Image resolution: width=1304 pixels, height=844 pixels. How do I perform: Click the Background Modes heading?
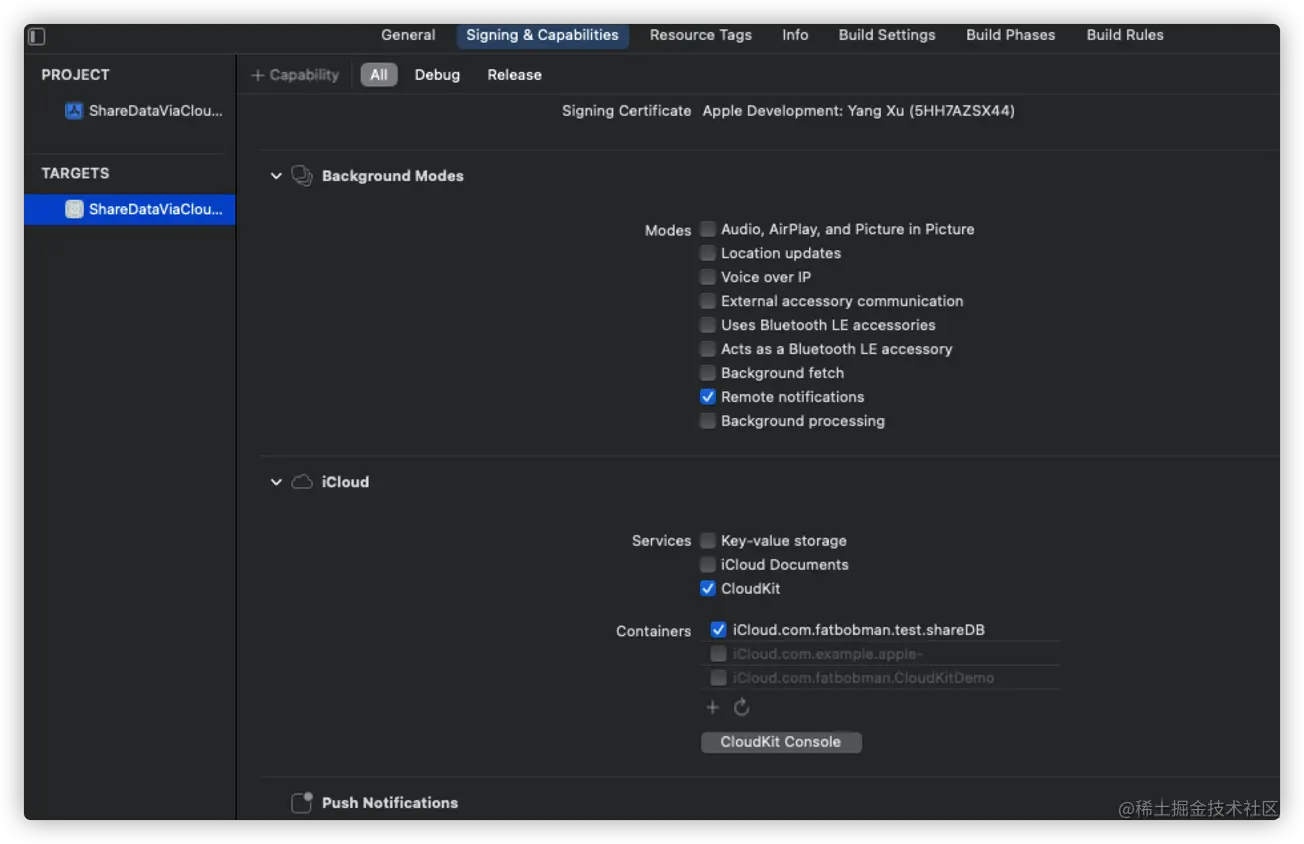pyautogui.click(x=393, y=176)
